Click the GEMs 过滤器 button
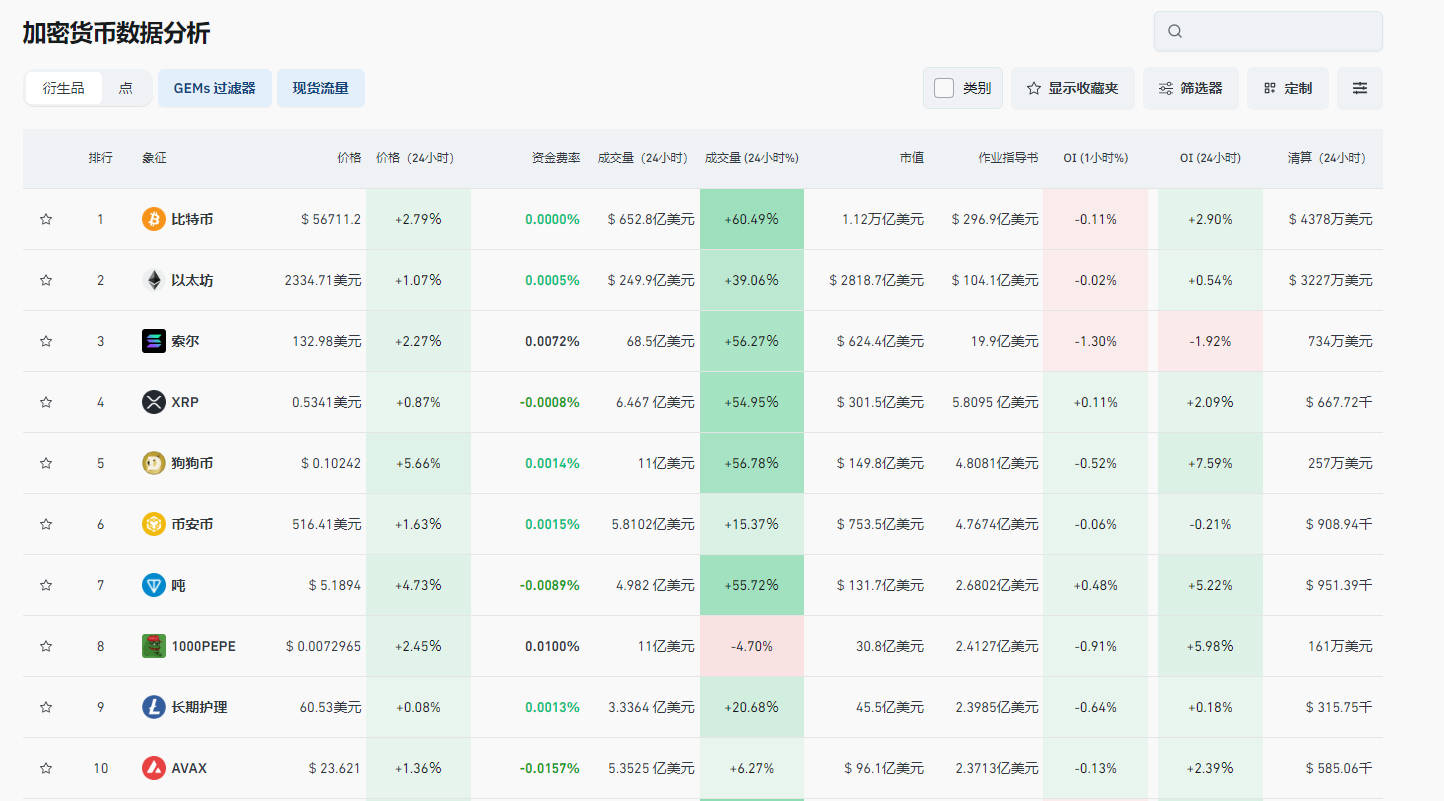The width and height of the screenshot is (1444, 801). (x=215, y=88)
